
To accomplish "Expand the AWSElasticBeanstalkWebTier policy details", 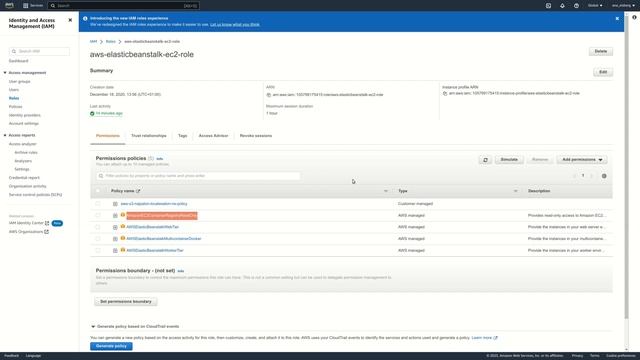I will click(115, 227).
